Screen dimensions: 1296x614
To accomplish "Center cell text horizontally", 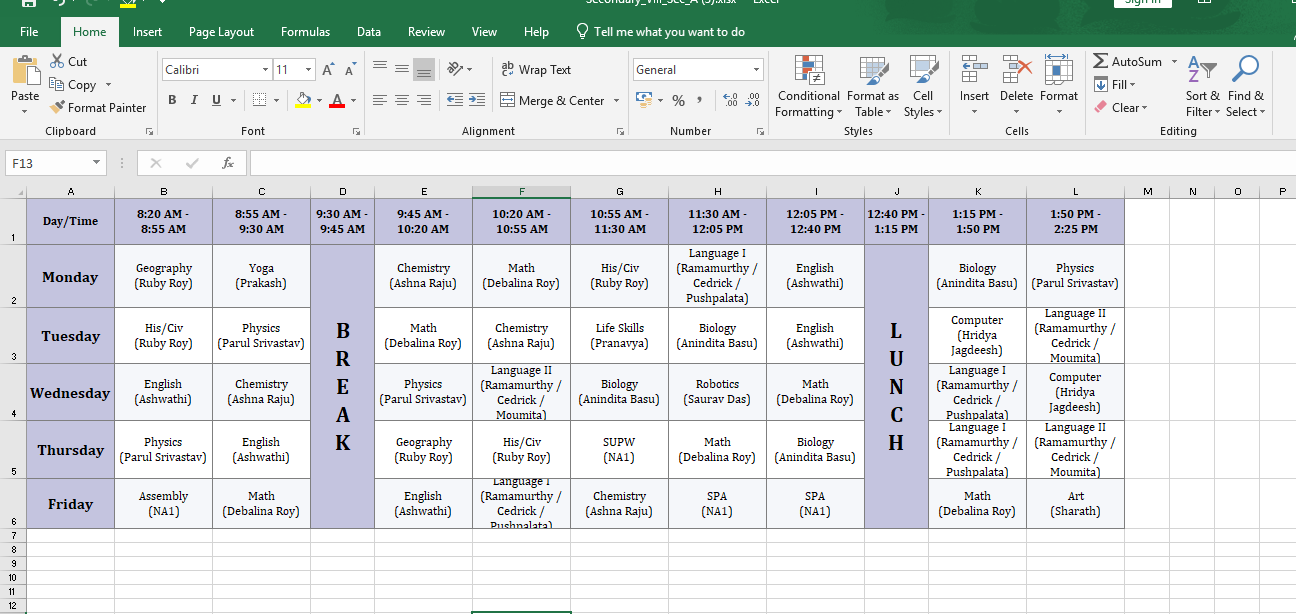I will [x=402, y=100].
